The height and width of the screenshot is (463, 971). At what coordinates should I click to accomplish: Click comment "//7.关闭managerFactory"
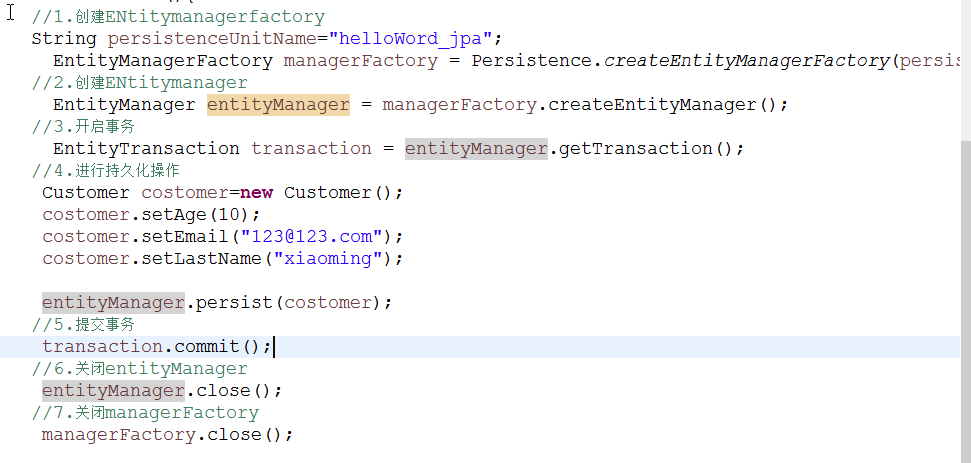click(146, 412)
